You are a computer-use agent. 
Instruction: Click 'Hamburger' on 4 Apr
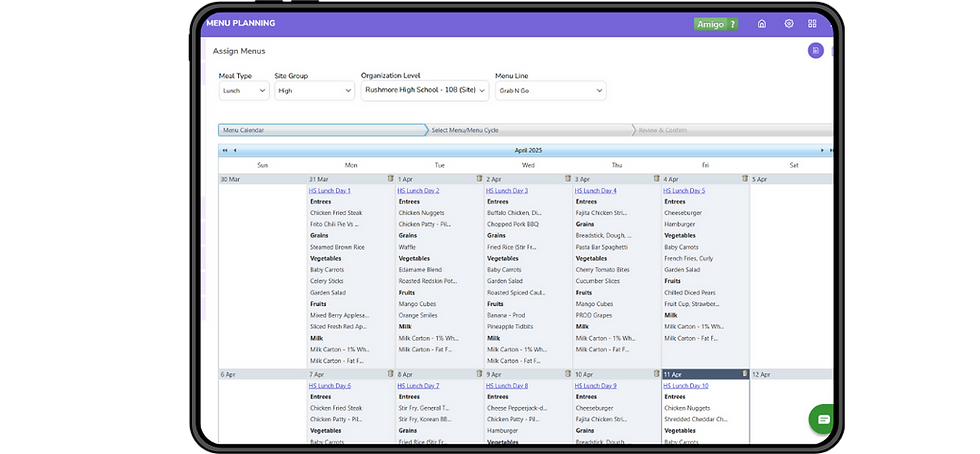680,224
